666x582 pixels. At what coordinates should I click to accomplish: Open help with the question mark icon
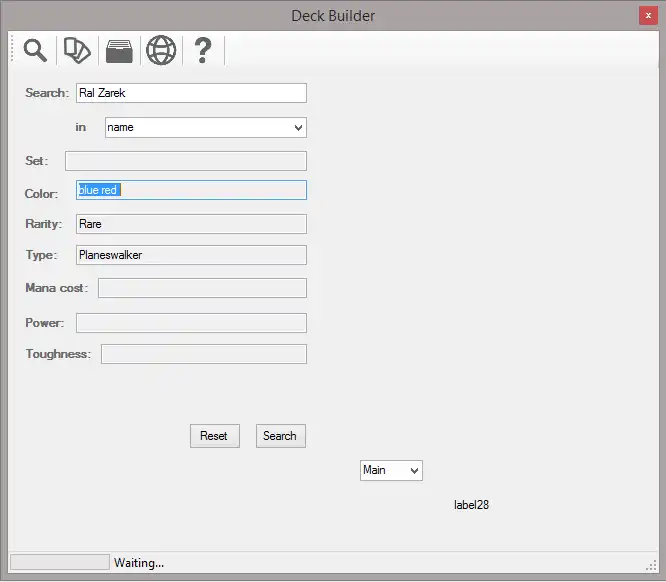coord(203,51)
